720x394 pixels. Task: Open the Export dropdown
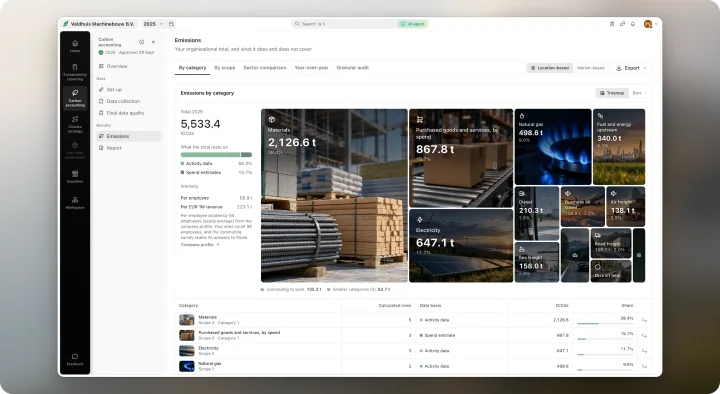click(x=631, y=68)
